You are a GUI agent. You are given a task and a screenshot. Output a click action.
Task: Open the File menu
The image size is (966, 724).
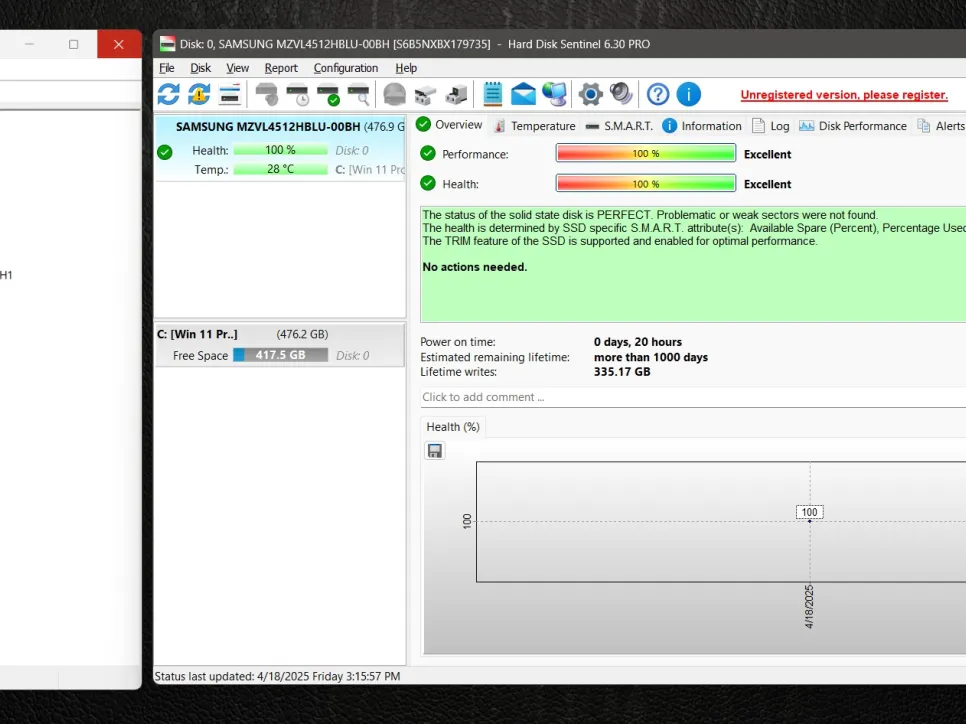(166, 68)
